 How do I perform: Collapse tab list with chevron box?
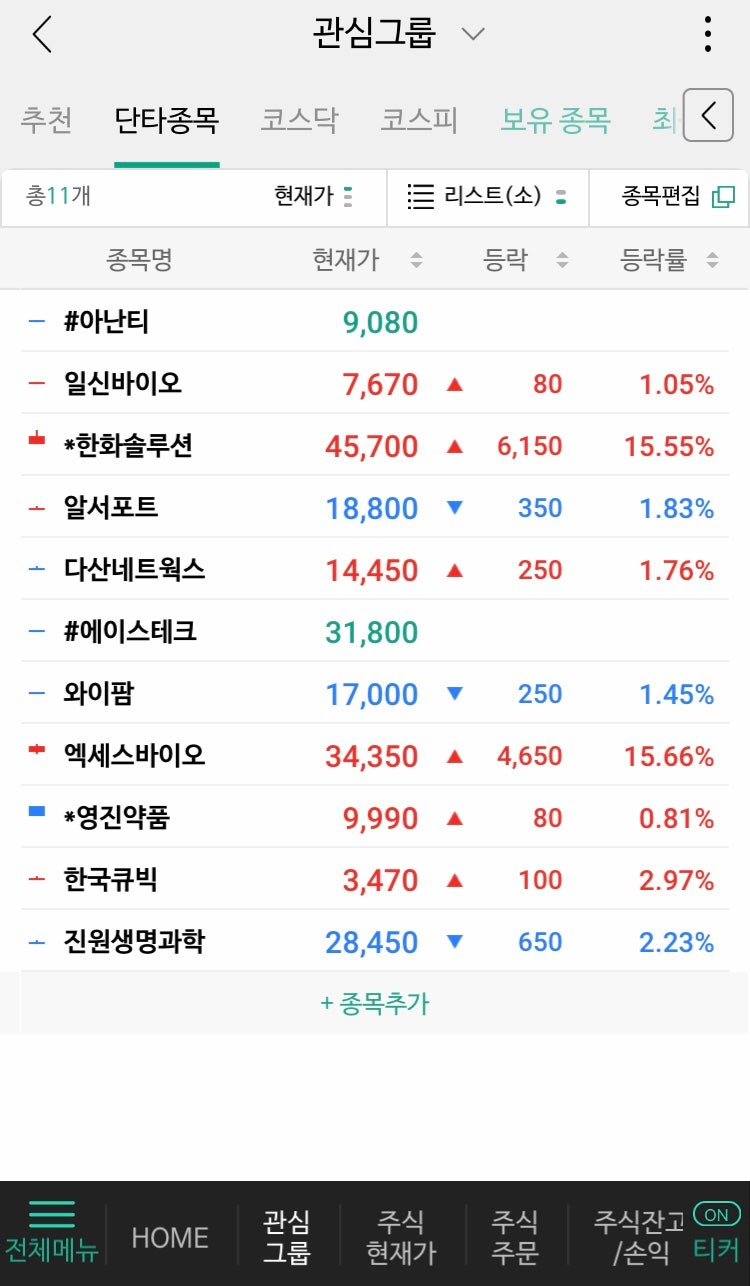pos(708,115)
